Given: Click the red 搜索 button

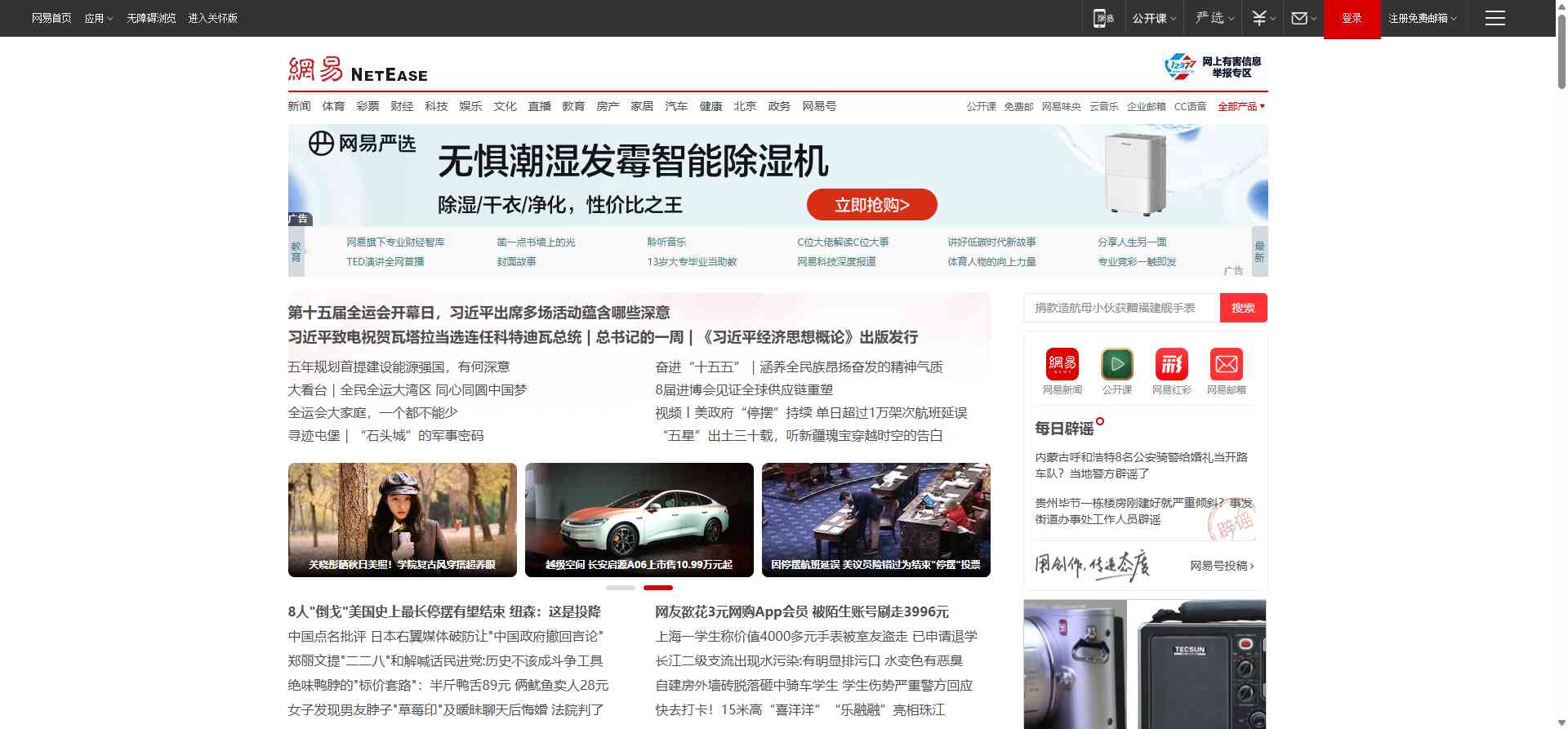Looking at the screenshot, I should coord(1243,308).
